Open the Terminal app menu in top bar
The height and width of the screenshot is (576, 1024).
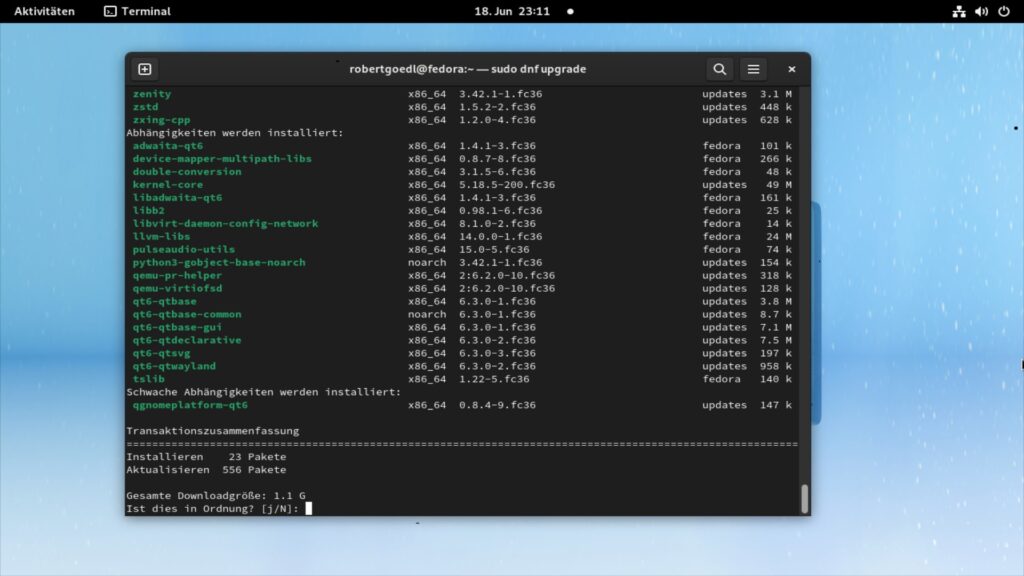point(138,11)
